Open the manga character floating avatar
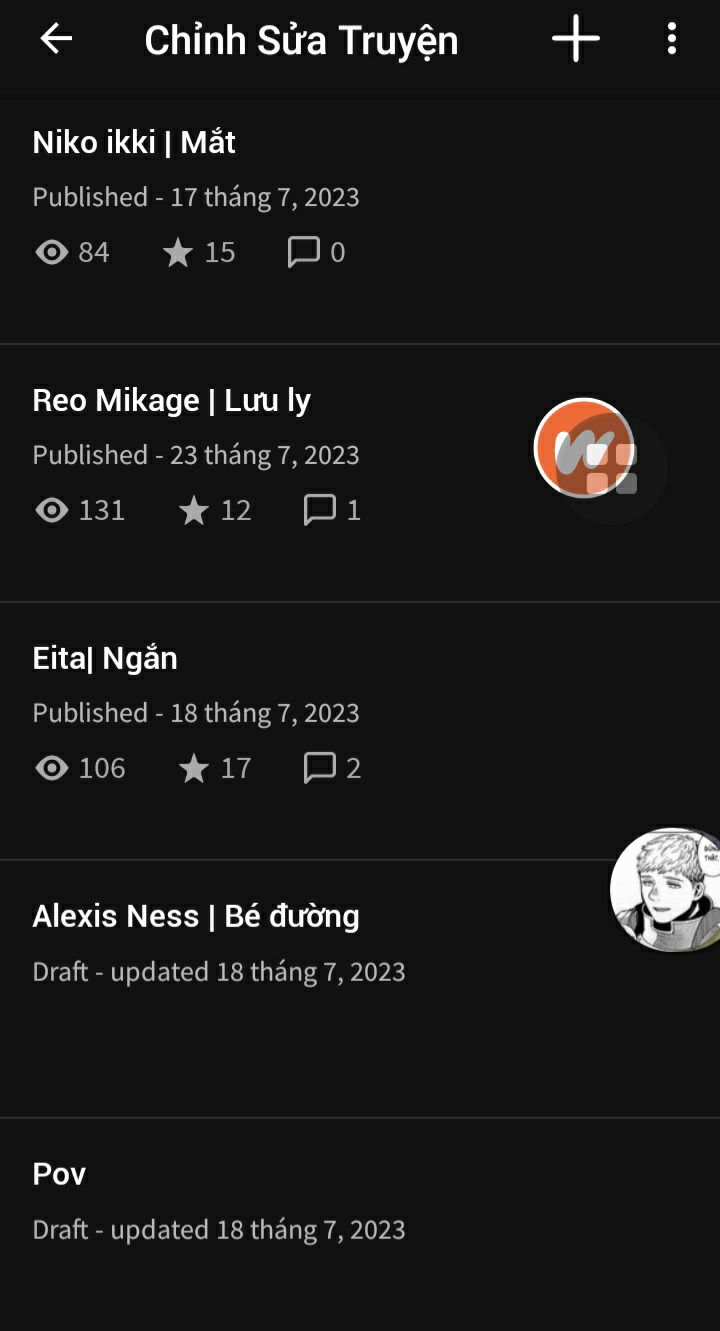The height and width of the screenshot is (1331, 720). point(665,889)
